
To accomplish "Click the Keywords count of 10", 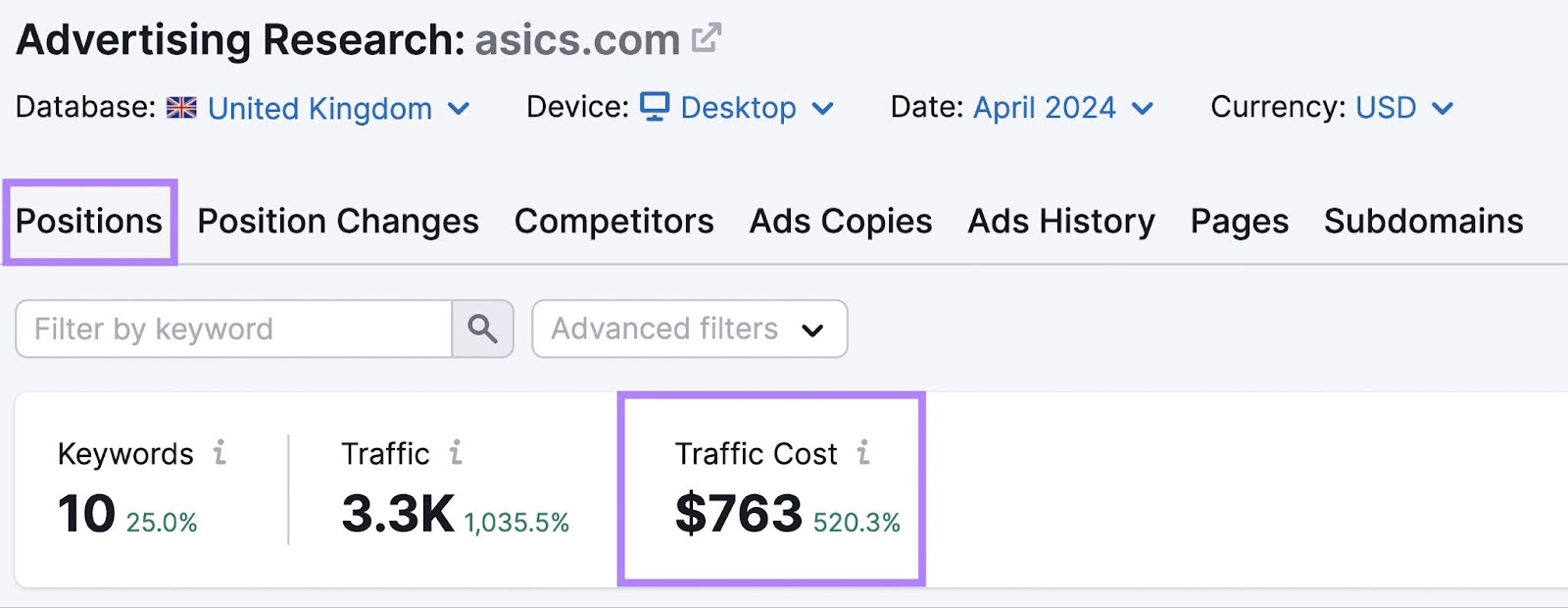I will [86, 512].
